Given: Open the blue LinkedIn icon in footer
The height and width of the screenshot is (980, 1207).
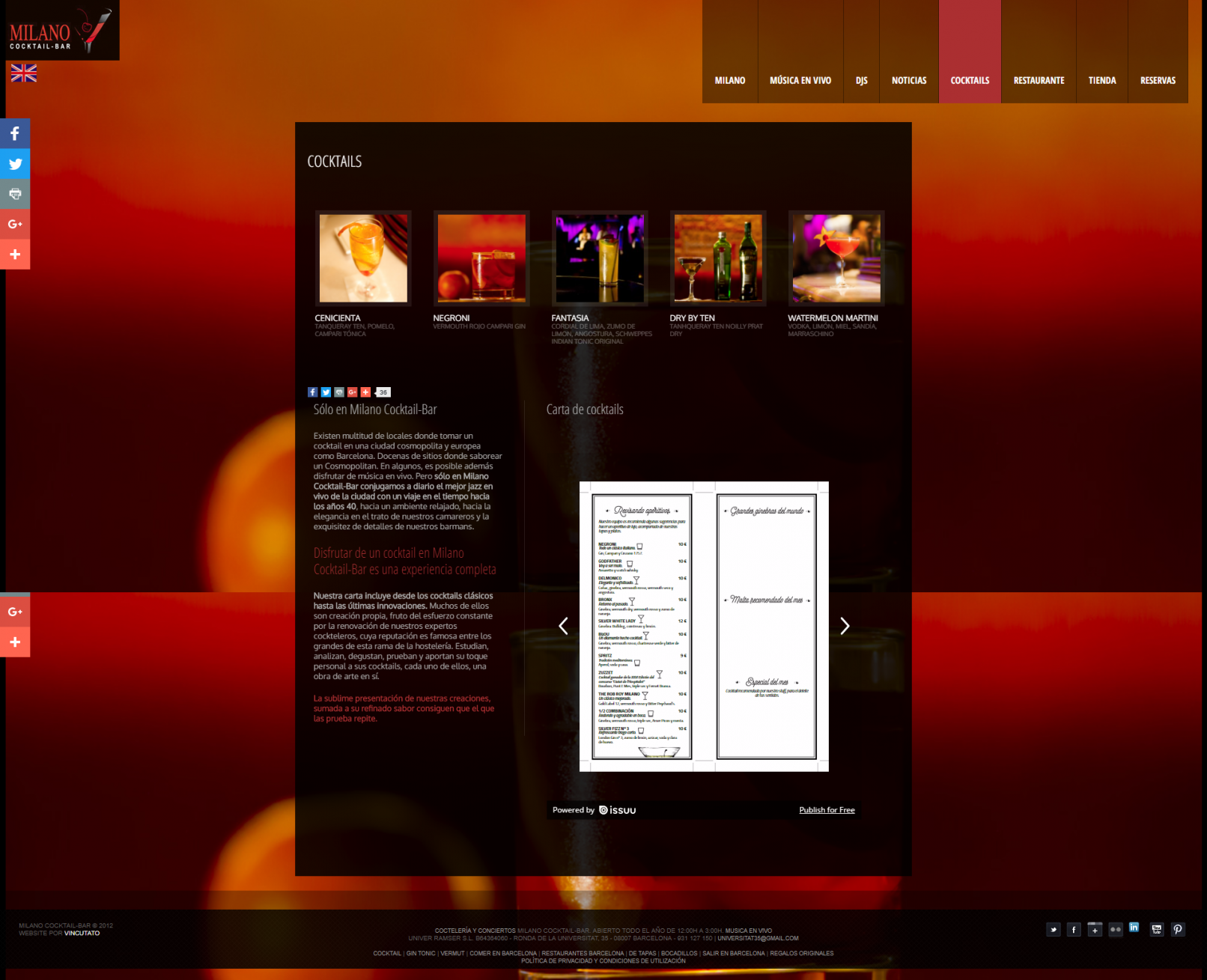Looking at the screenshot, I should [1134, 928].
